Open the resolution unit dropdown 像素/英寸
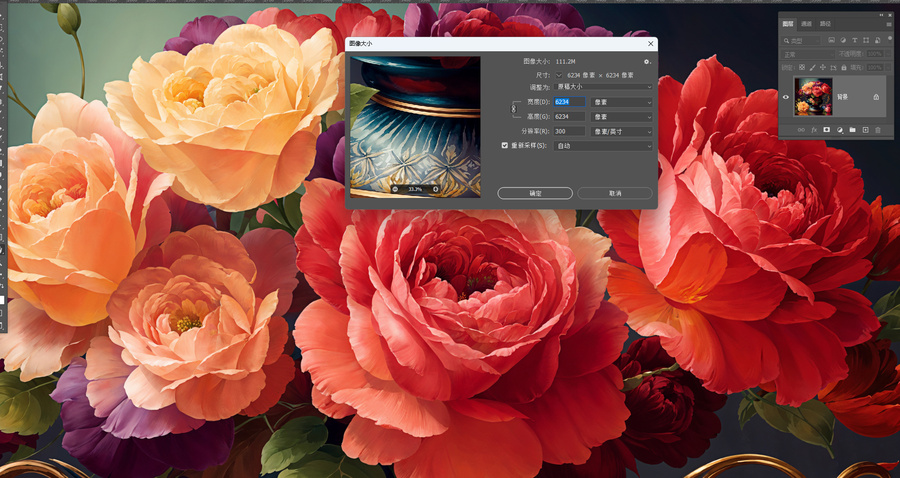The height and width of the screenshot is (478, 900). 622,131
